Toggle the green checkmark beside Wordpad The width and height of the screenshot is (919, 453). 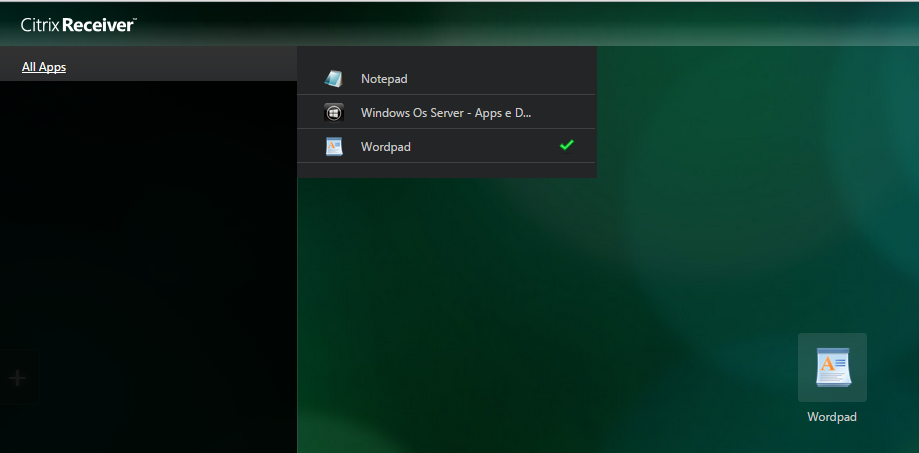coord(567,146)
